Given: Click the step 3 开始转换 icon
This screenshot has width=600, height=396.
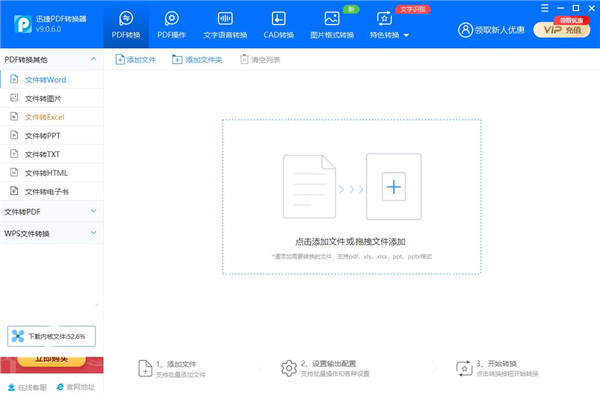Looking at the screenshot, I should click(x=464, y=368).
